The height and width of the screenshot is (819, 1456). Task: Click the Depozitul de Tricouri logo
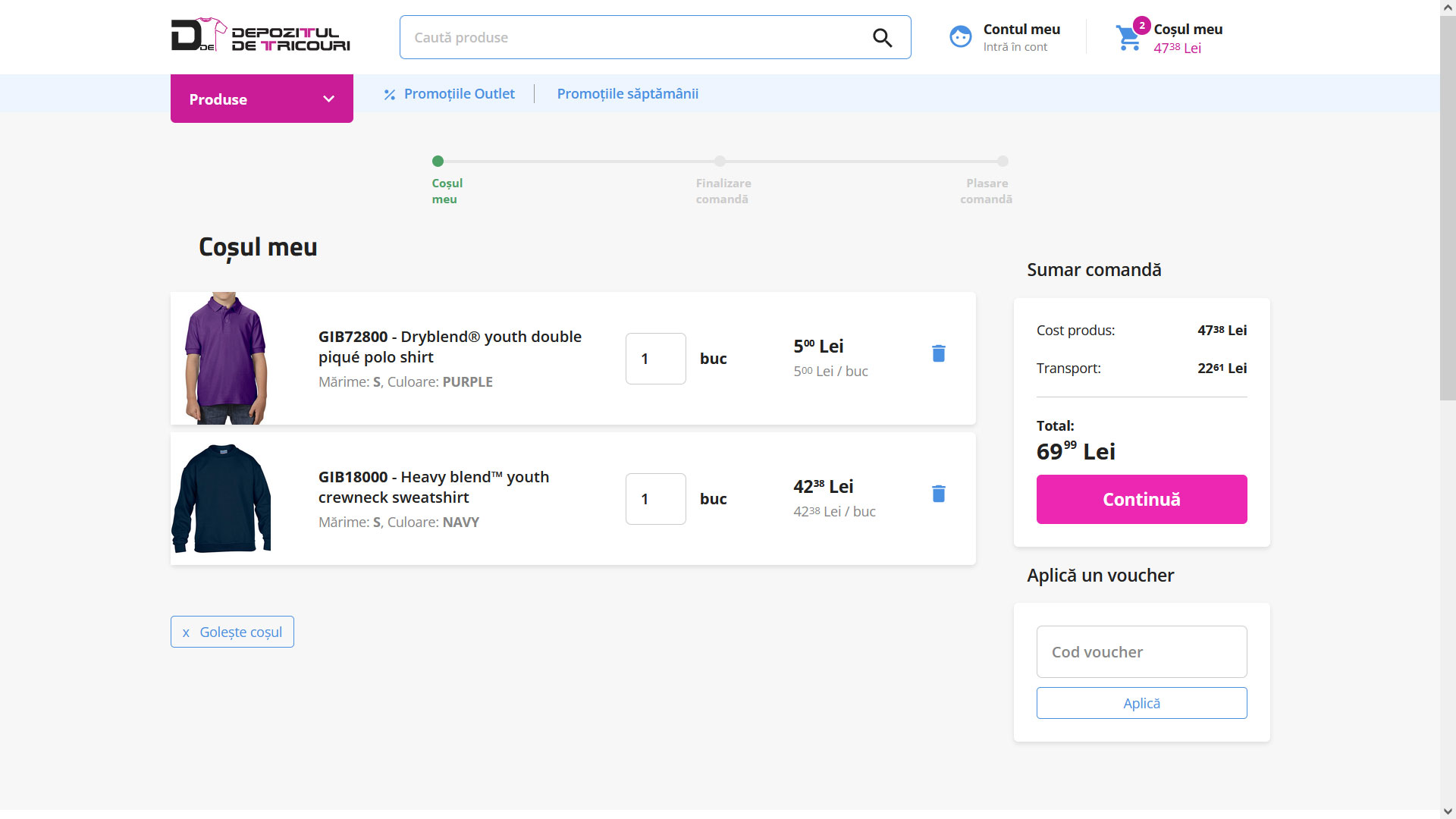(260, 36)
